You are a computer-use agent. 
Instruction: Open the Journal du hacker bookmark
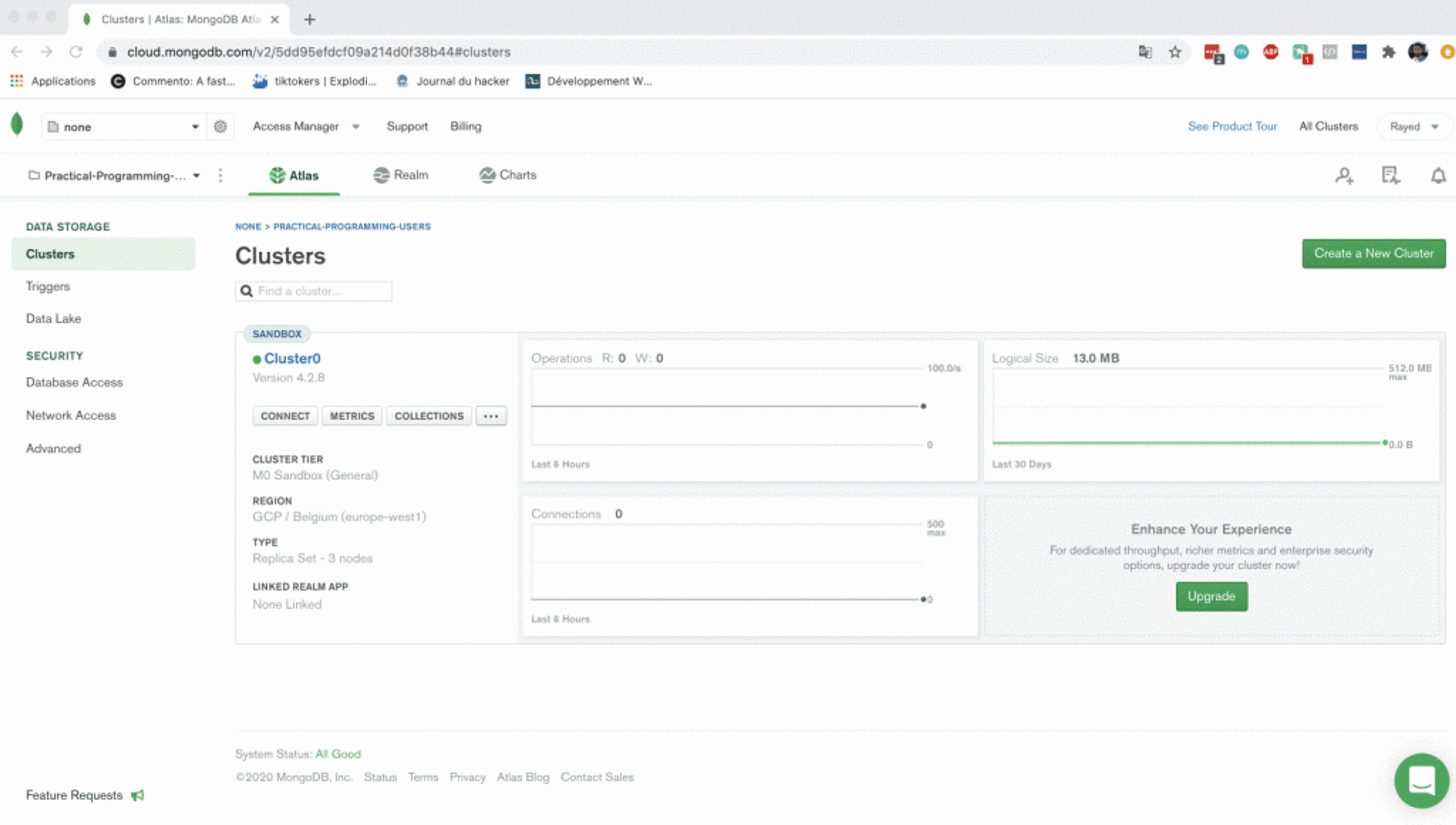pos(453,81)
